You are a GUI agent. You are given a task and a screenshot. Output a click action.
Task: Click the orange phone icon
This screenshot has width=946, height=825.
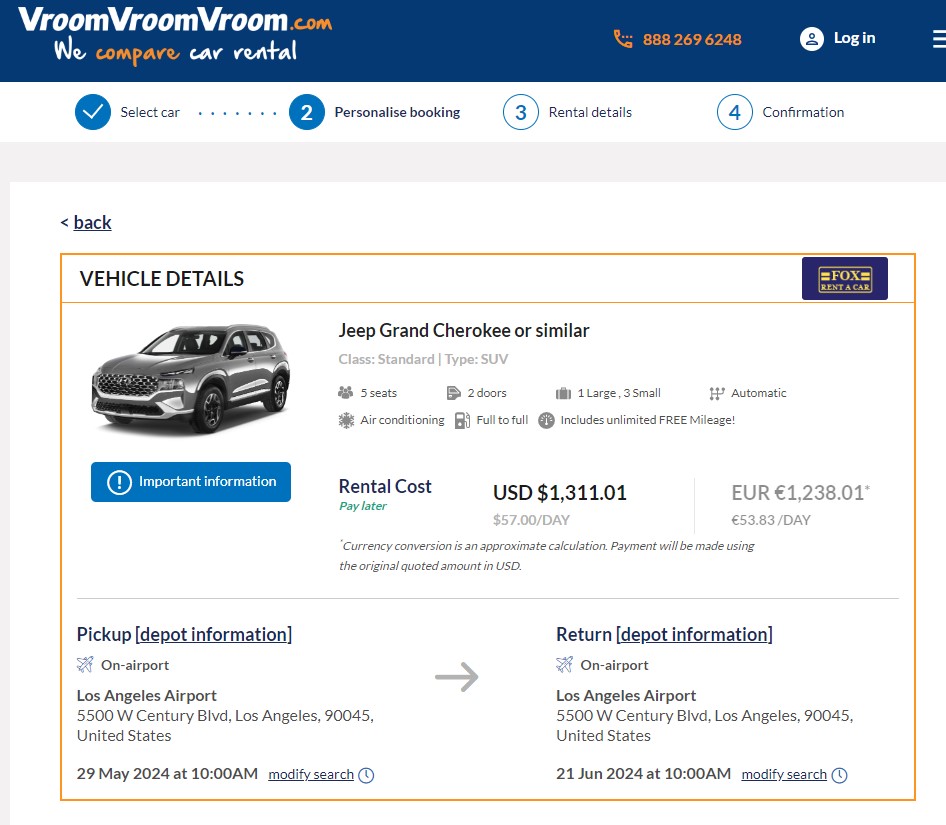(623, 39)
